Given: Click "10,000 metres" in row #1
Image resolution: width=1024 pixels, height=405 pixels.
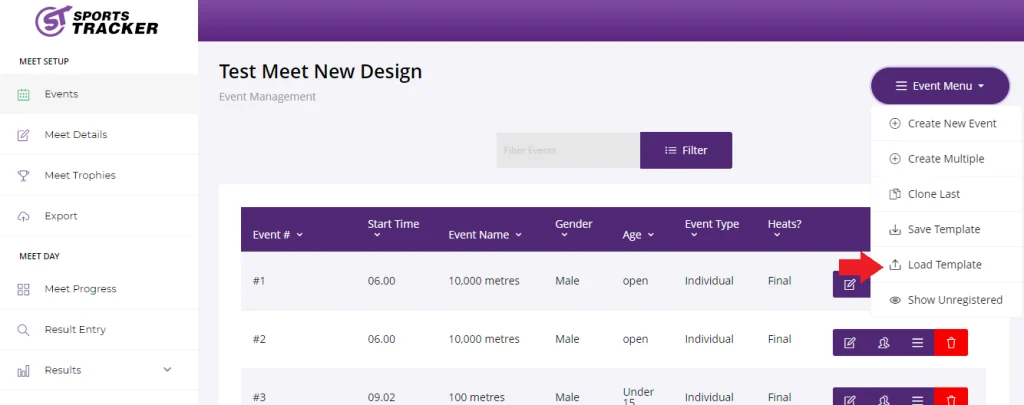Looking at the screenshot, I should (484, 281).
